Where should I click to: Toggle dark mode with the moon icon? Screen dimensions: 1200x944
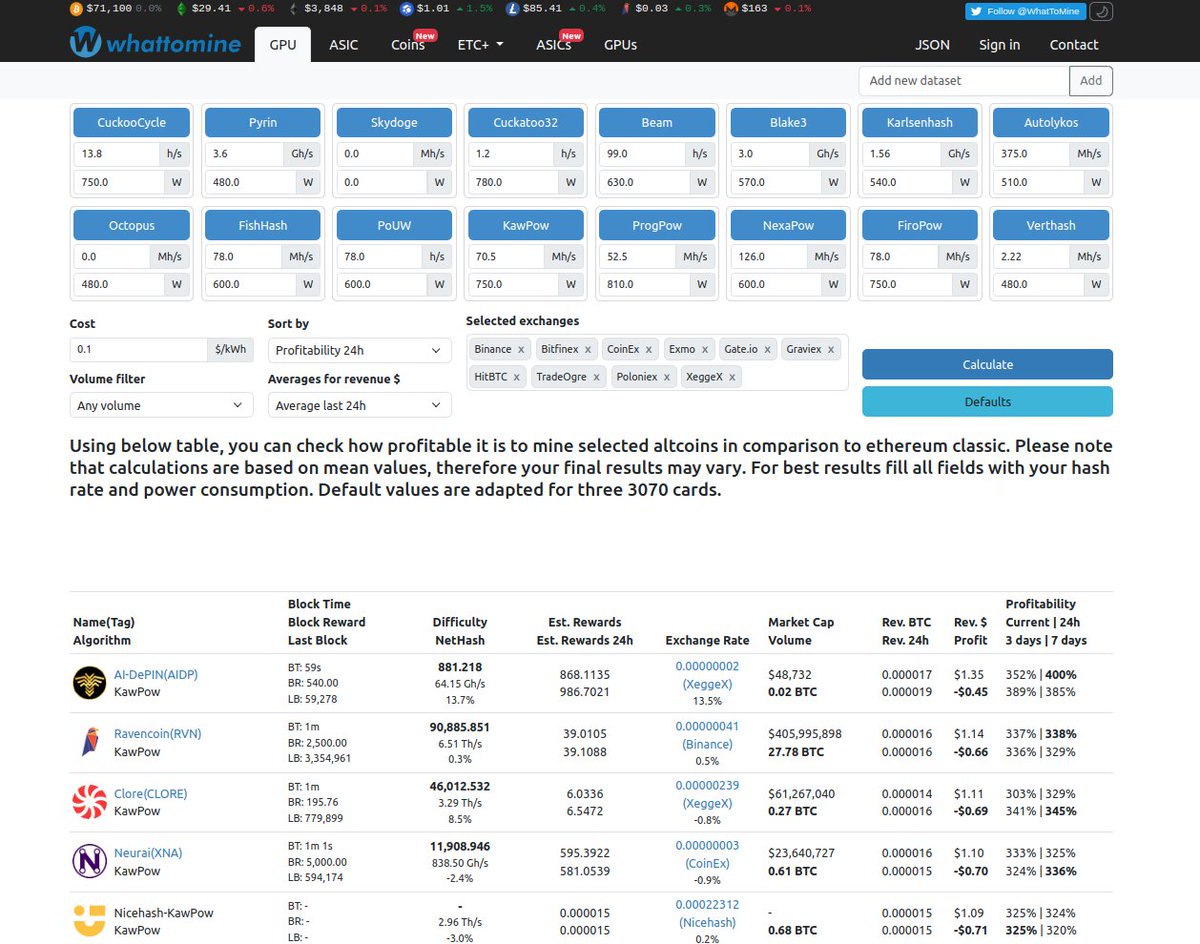1100,12
